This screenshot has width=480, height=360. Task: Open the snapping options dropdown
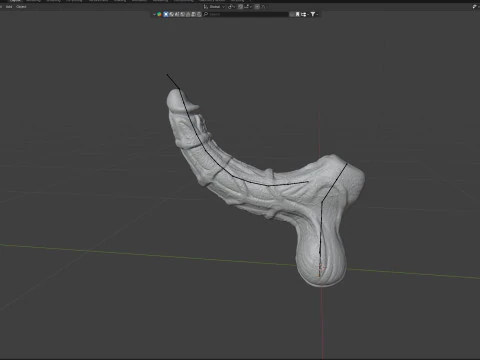click(248, 7)
